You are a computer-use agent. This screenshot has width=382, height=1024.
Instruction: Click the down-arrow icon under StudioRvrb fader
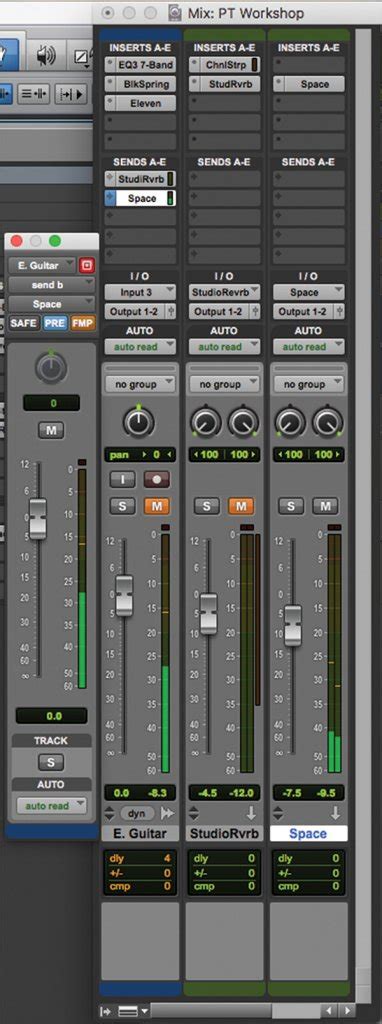pos(251,813)
